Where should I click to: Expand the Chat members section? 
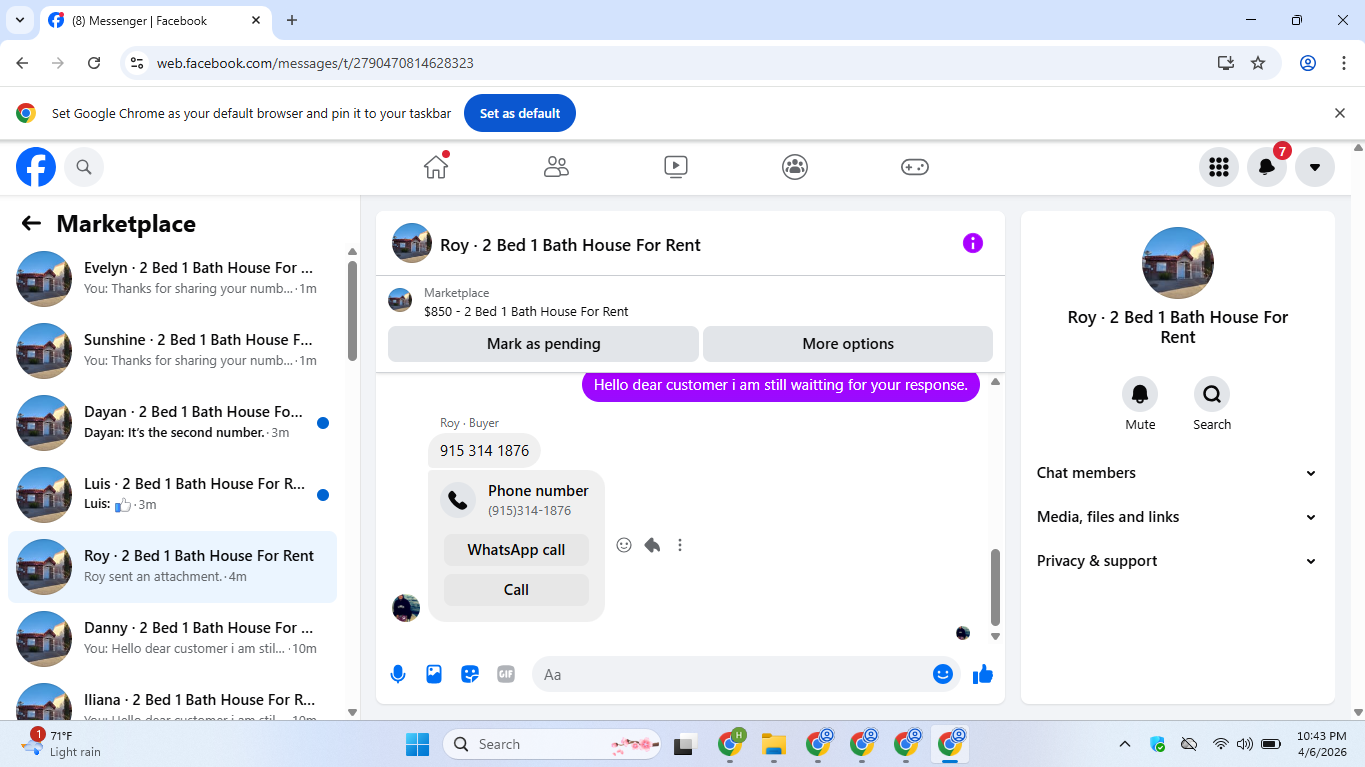pyautogui.click(x=1177, y=473)
